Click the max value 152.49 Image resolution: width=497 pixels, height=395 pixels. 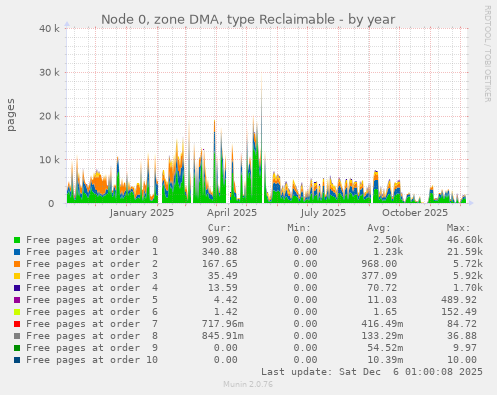pos(459,312)
